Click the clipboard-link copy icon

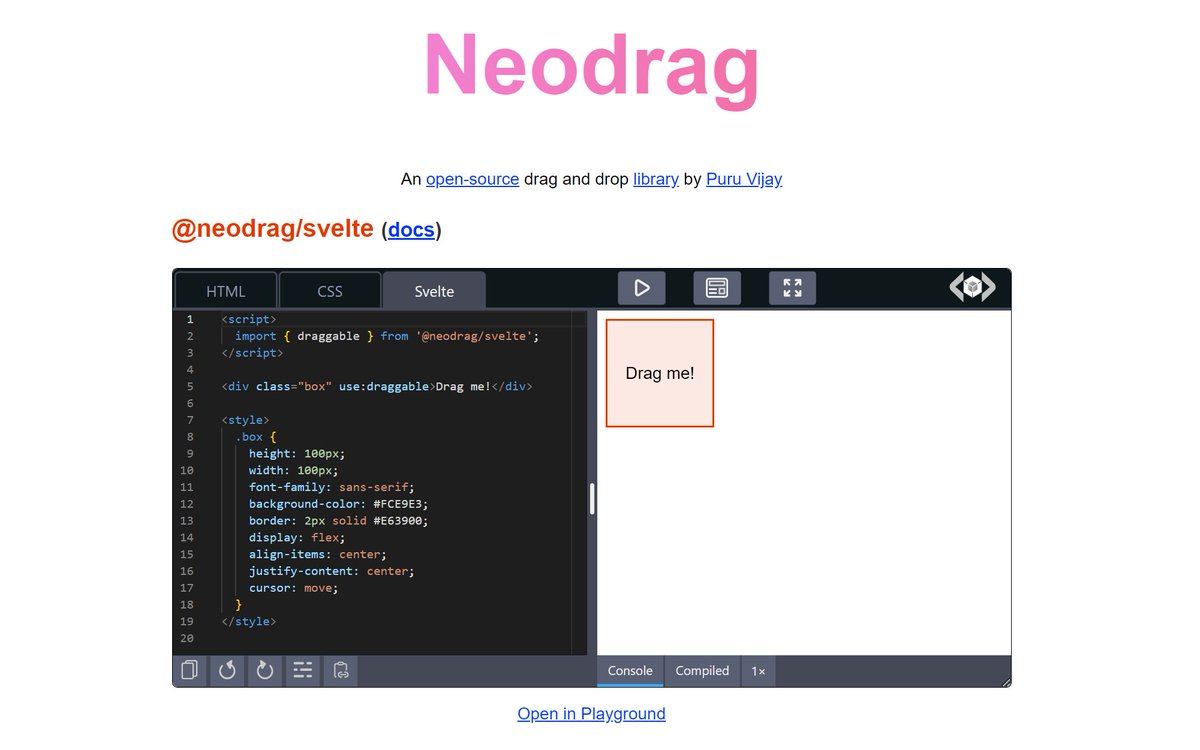[341, 670]
